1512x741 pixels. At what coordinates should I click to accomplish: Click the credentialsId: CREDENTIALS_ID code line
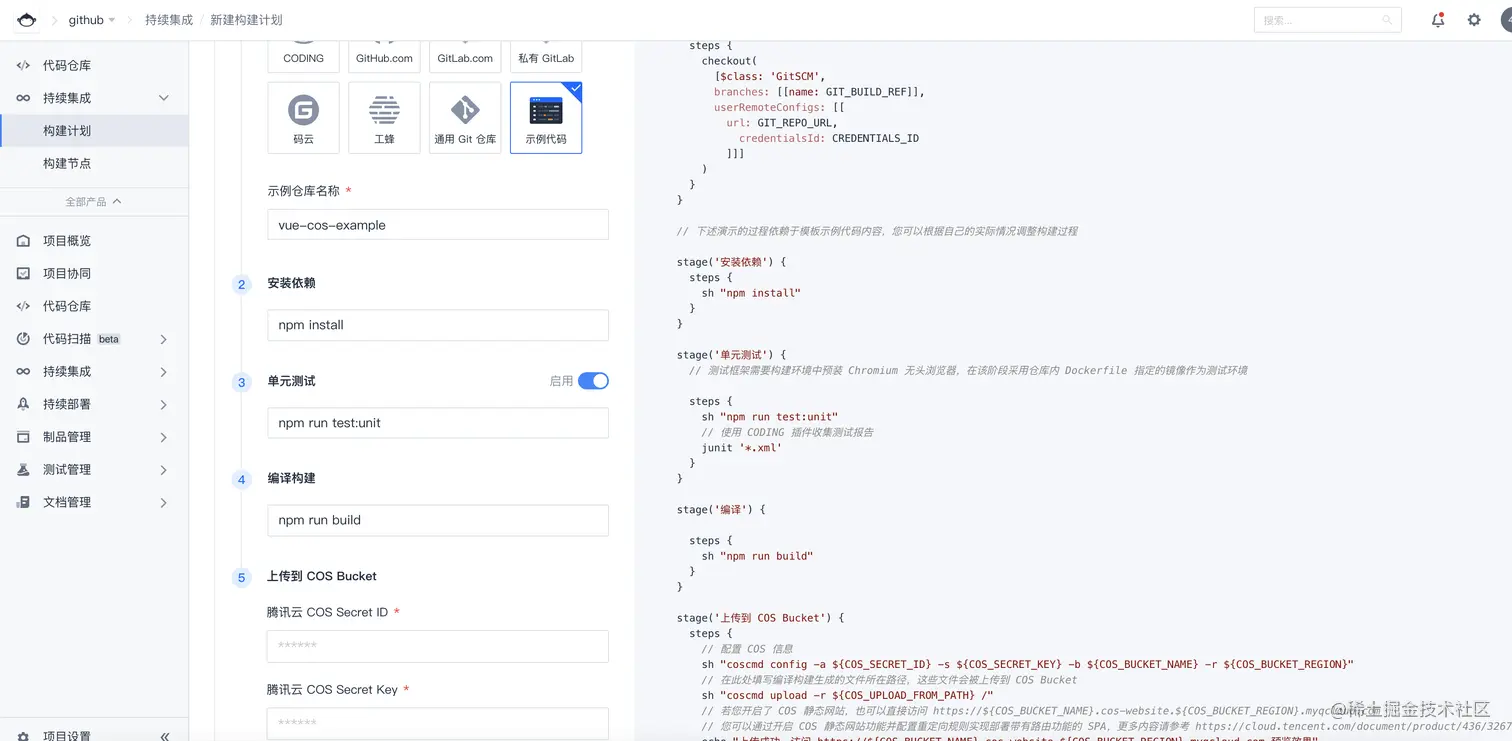coord(829,138)
